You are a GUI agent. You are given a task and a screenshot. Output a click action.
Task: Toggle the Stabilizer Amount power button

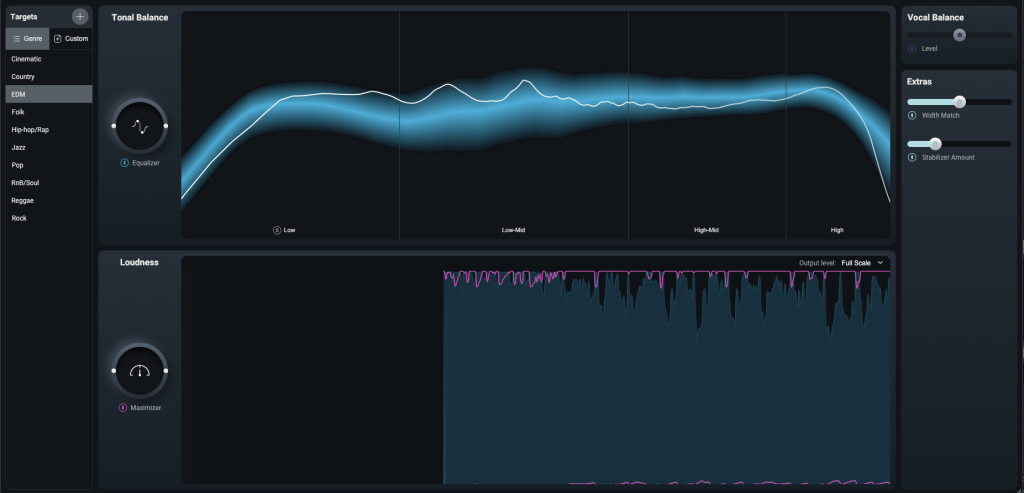pos(912,157)
